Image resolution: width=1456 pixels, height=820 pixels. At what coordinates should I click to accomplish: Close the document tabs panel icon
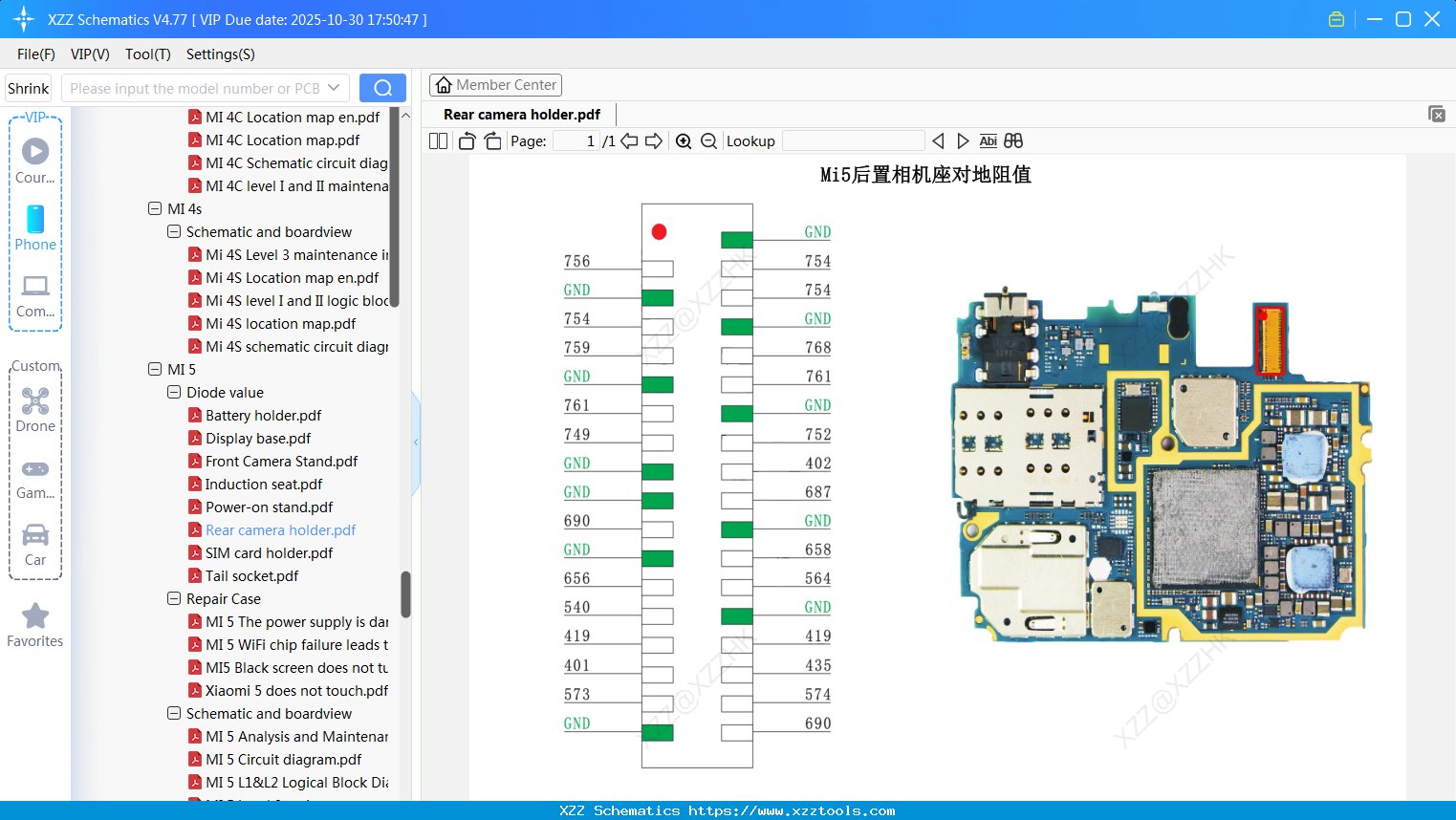click(x=1436, y=114)
